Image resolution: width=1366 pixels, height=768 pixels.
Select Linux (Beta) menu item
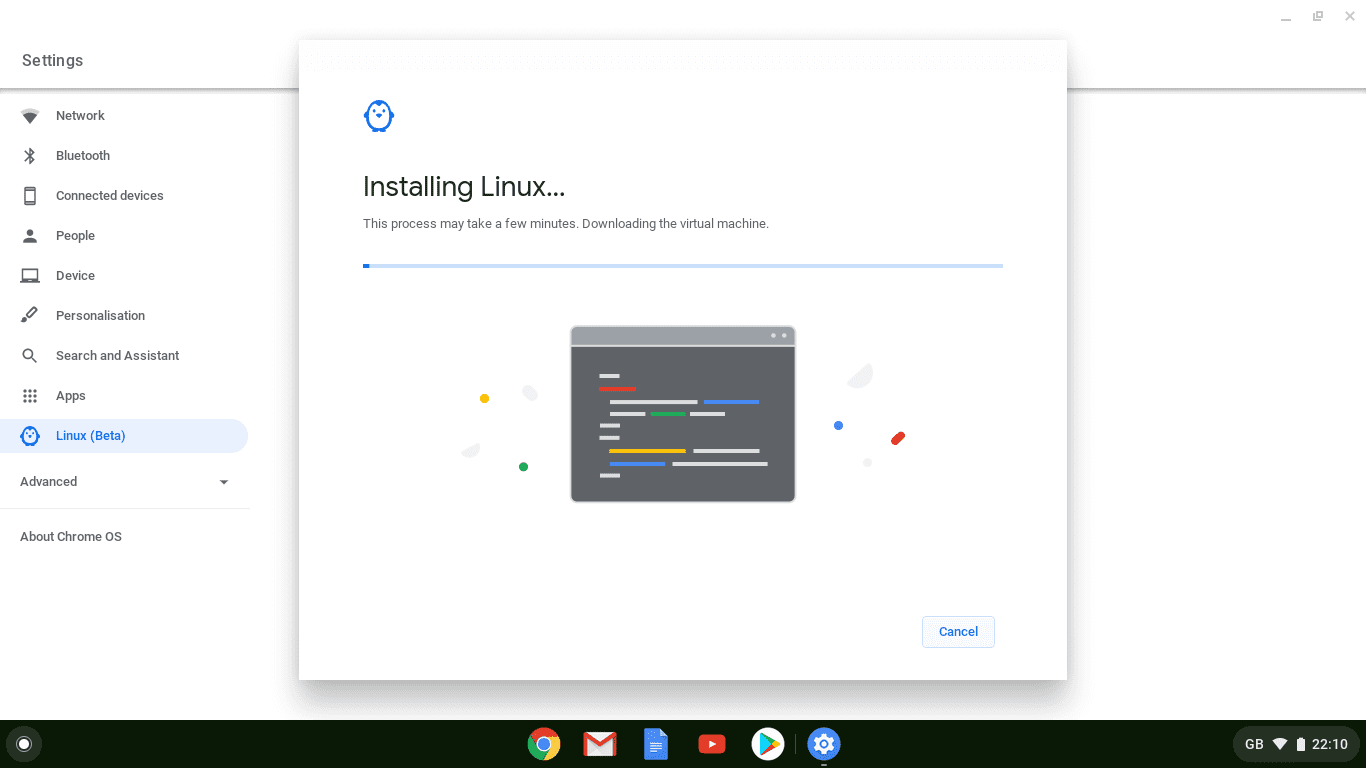coord(124,436)
